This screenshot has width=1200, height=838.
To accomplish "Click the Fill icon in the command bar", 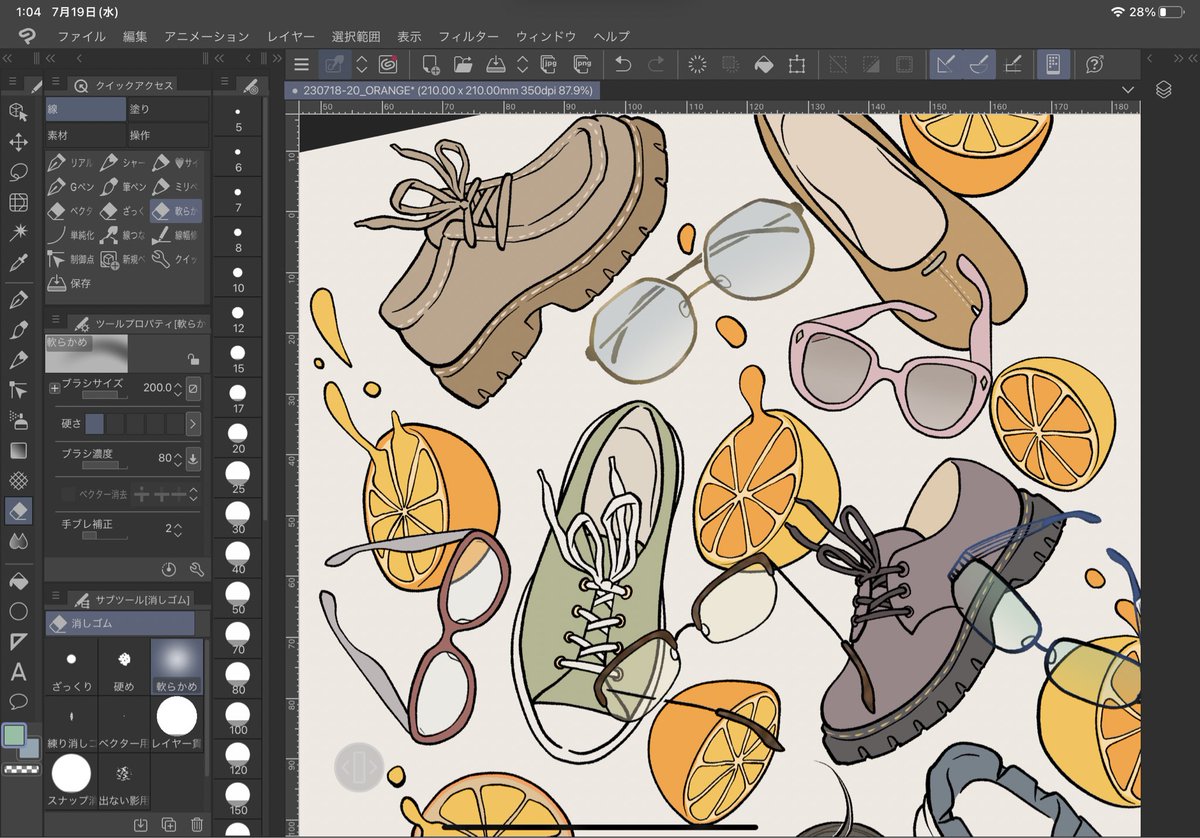I will click(763, 64).
